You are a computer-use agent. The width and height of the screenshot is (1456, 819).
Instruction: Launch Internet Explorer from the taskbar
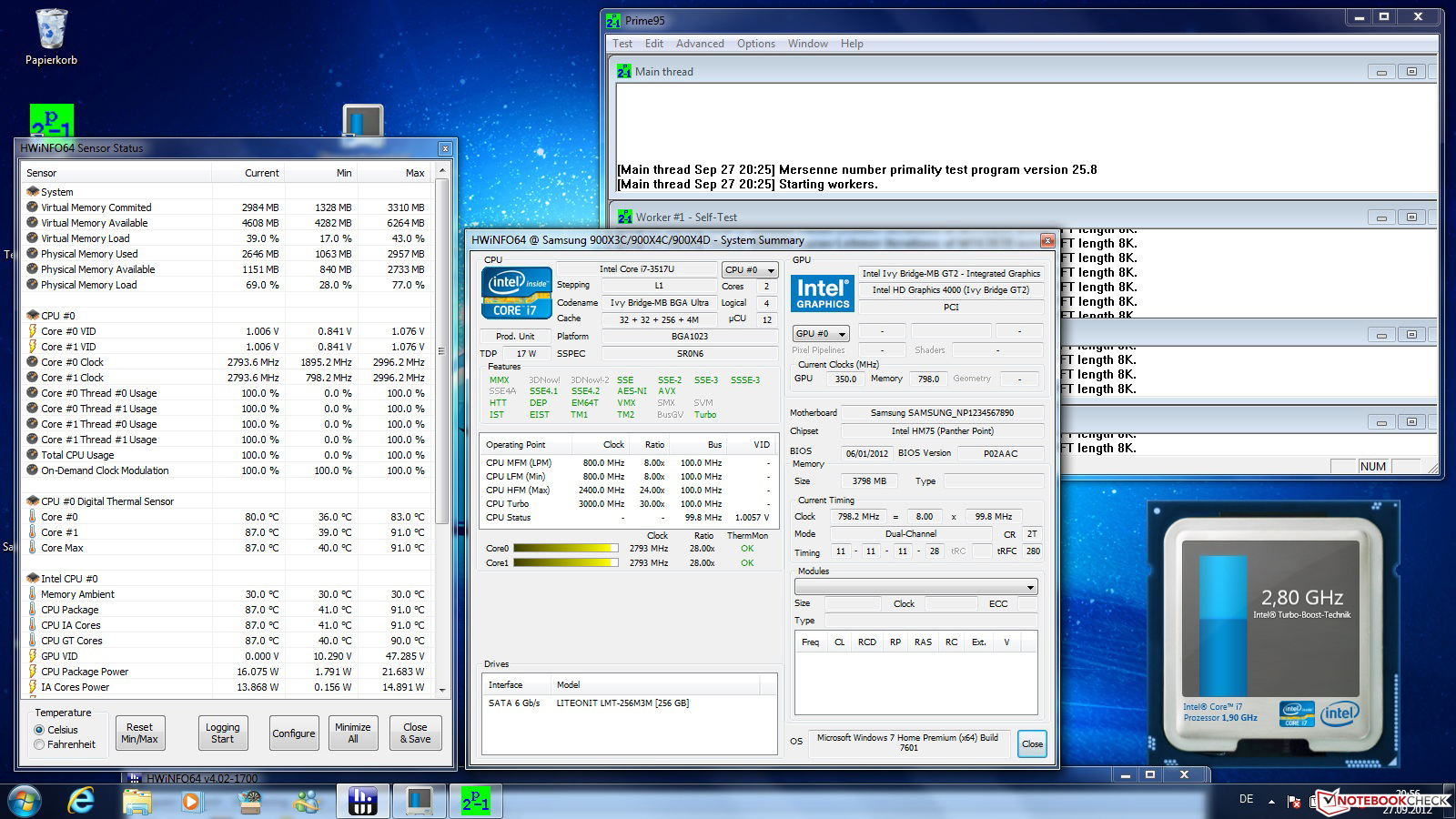[x=82, y=801]
